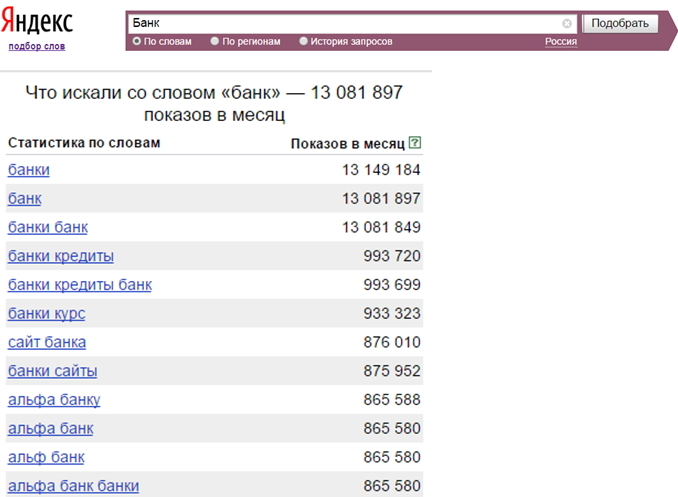
Task: Clear the search field with the X icon
Action: click(566, 23)
